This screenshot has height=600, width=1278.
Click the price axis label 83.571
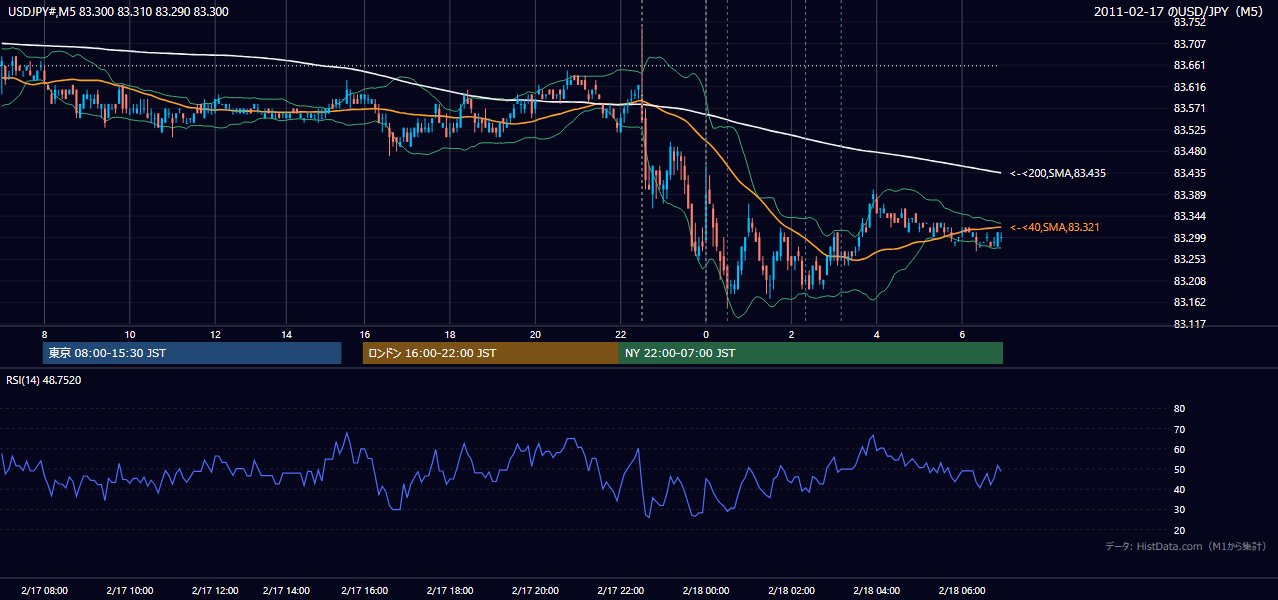(1188, 108)
